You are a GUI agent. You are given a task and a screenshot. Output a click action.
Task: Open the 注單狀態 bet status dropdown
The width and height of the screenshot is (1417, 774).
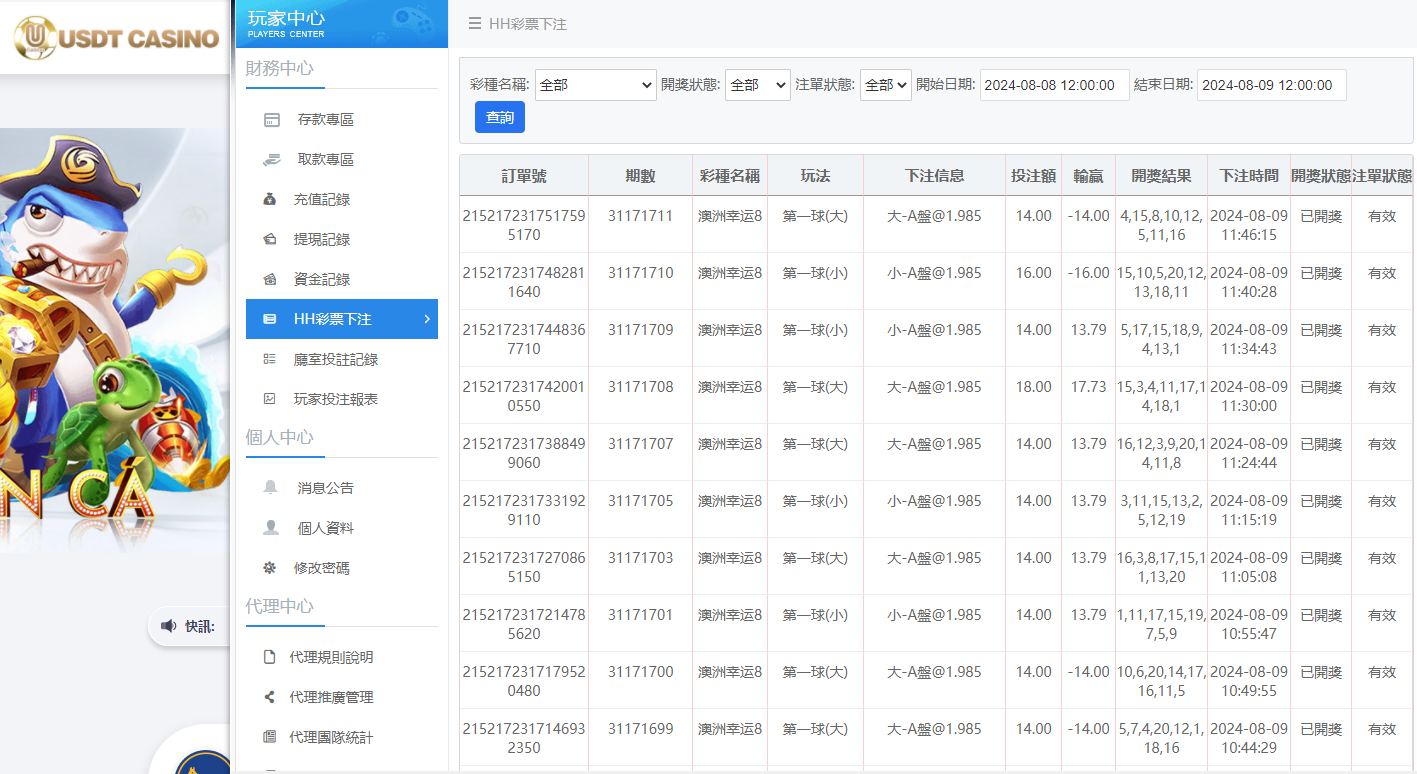884,85
